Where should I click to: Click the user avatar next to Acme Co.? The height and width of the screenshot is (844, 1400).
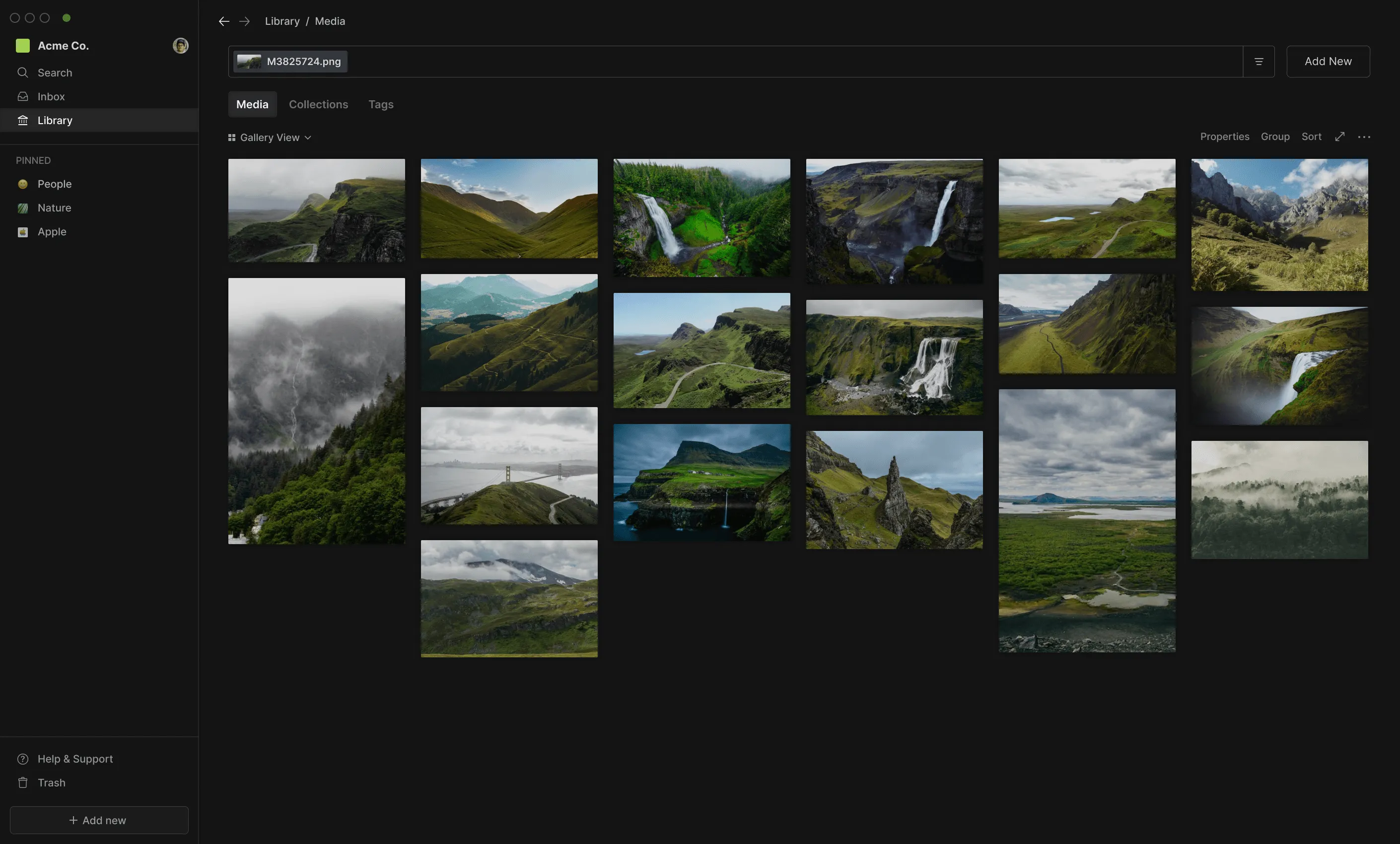coord(181,46)
